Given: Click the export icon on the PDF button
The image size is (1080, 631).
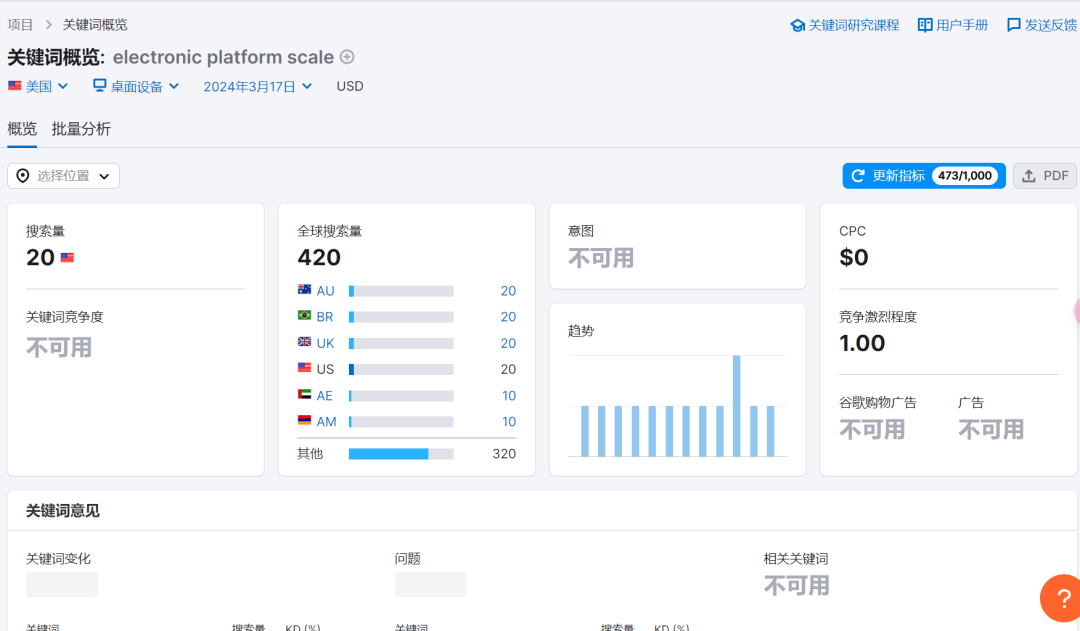Looking at the screenshot, I should coord(1030,175).
